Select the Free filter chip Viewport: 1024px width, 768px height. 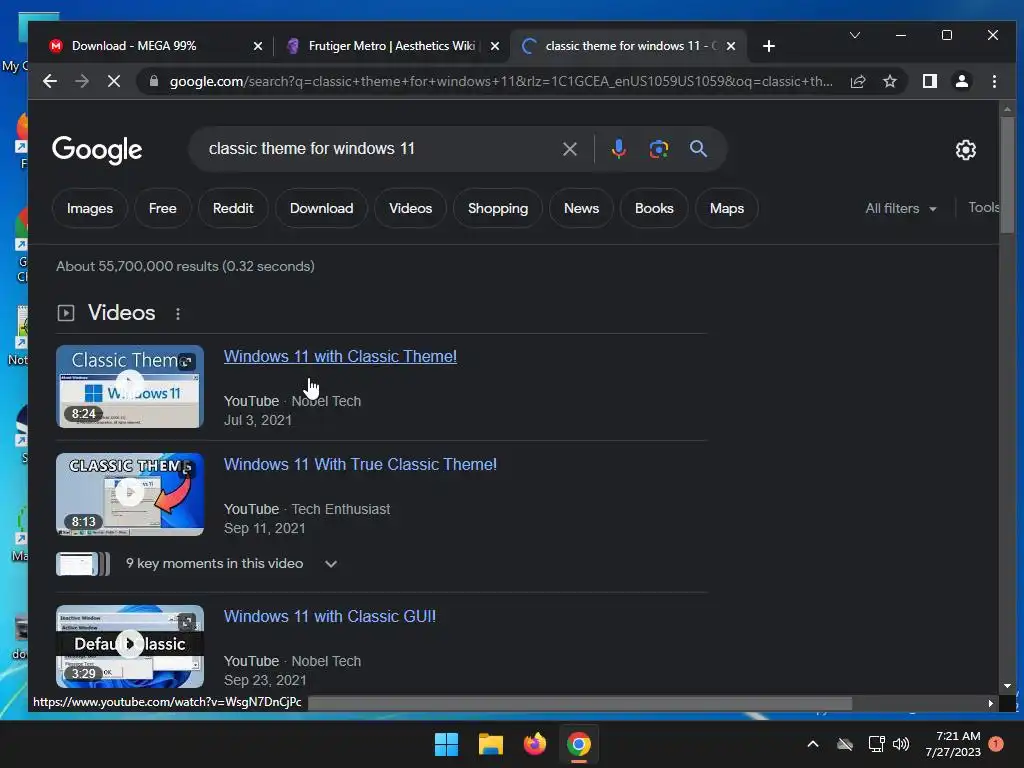163,208
